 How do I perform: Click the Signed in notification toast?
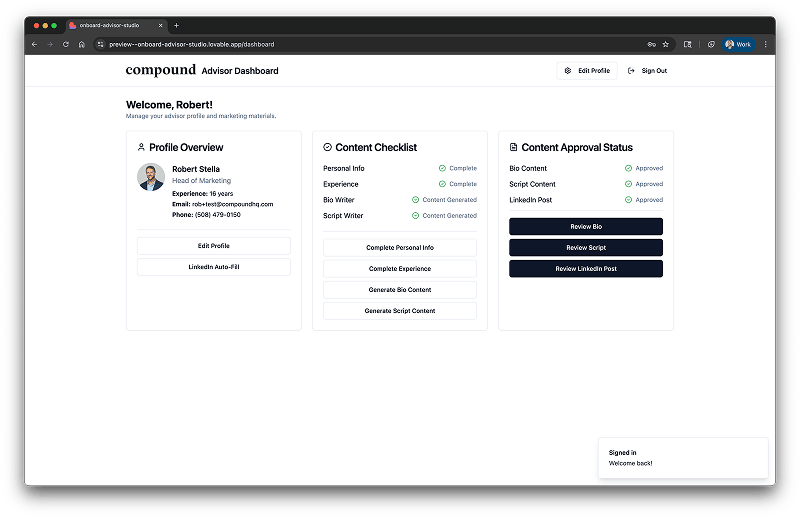click(x=682, y=457)
